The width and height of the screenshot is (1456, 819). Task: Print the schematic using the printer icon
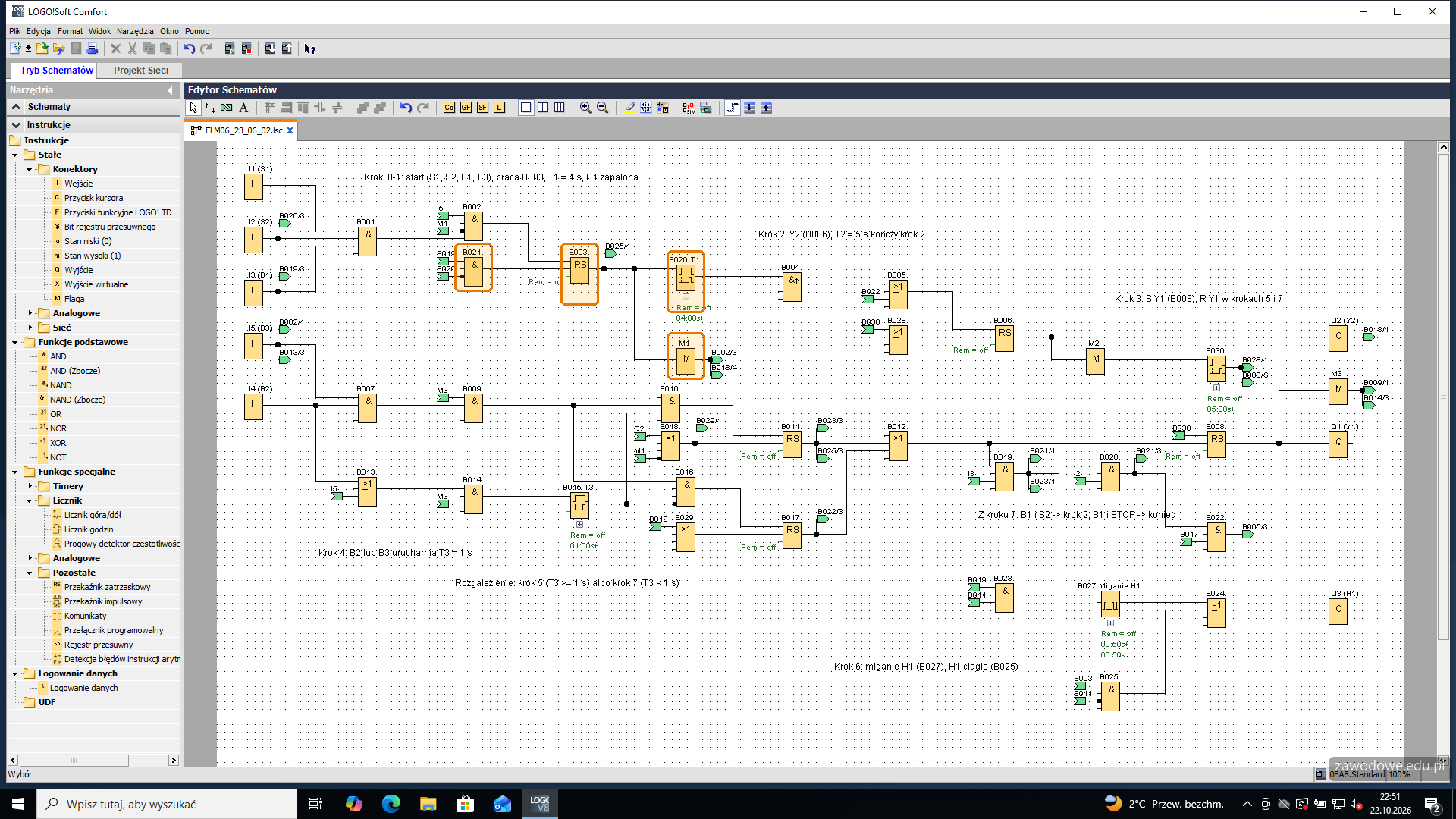93,49
